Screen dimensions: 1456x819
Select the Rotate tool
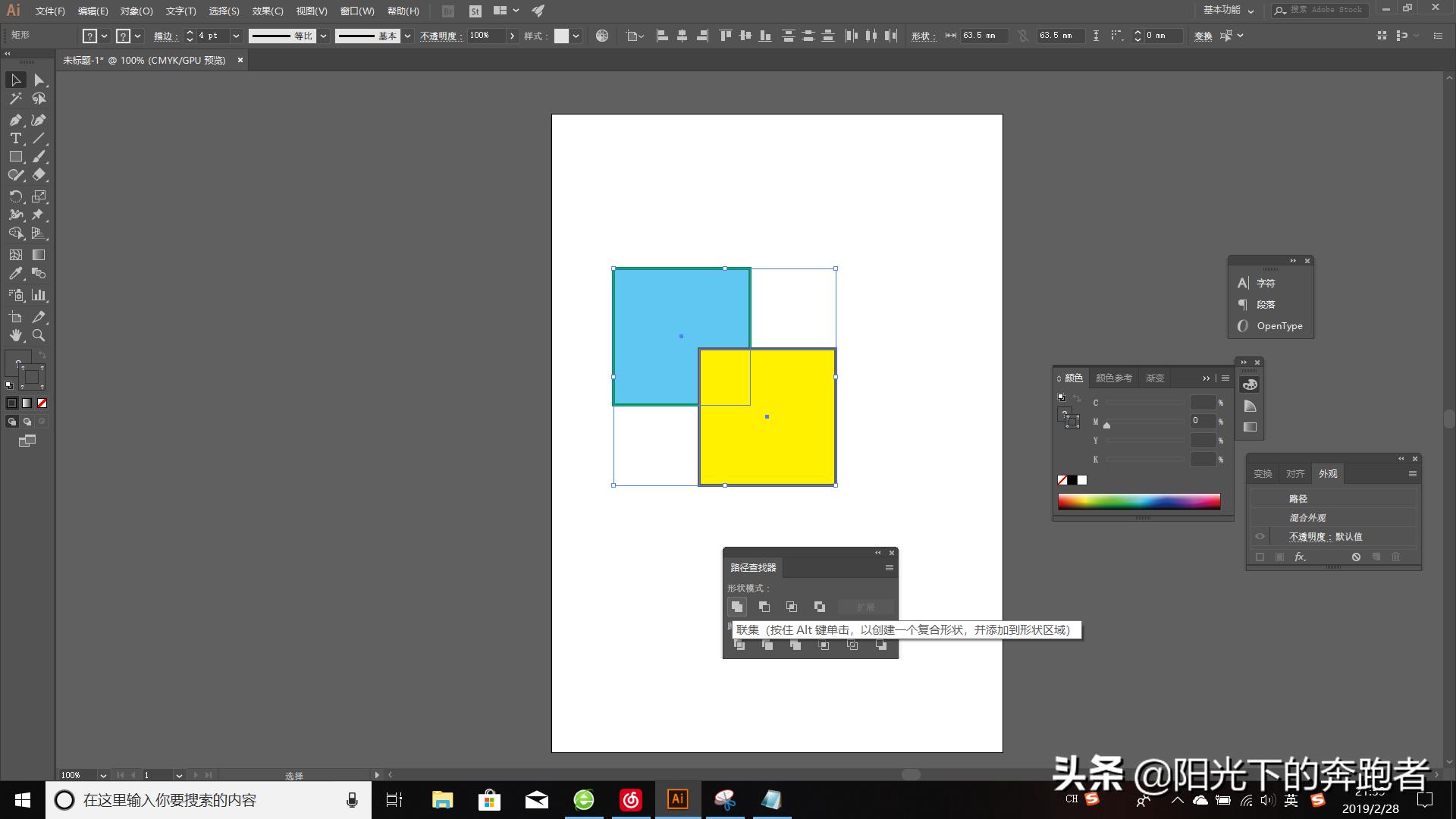coord(15,196)
